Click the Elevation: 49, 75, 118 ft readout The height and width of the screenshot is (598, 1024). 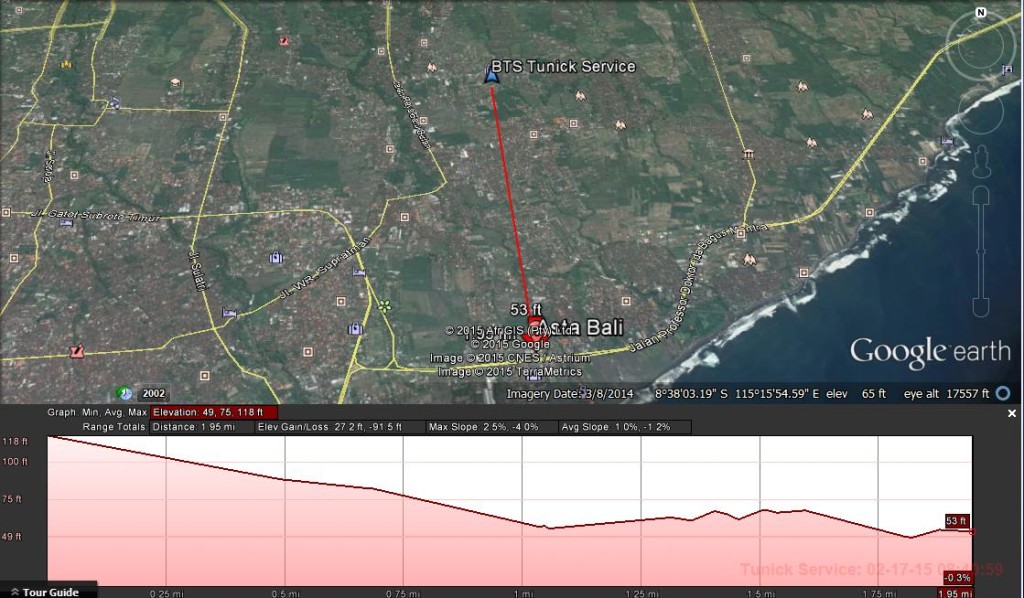[x=214, y=412]
